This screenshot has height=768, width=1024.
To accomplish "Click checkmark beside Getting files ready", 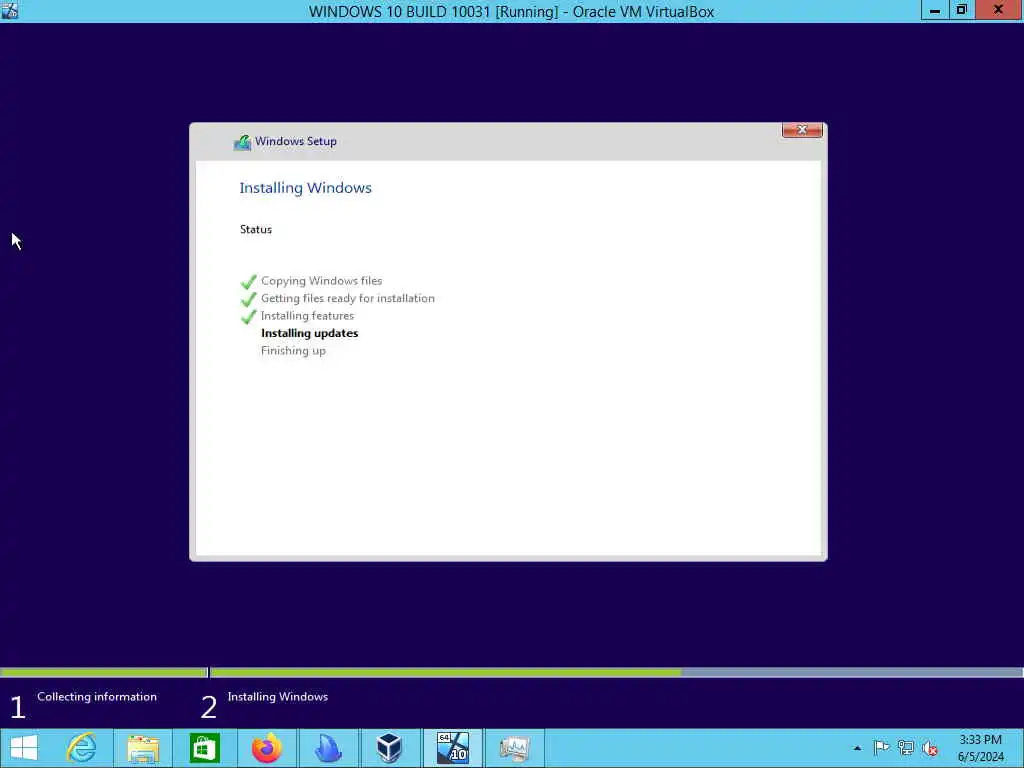I will pyautogui.click(x=249, y=299).
